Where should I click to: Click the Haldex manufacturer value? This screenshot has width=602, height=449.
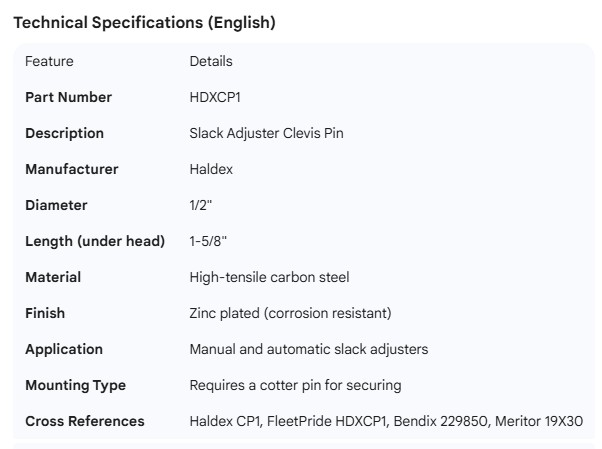point(211,169)
